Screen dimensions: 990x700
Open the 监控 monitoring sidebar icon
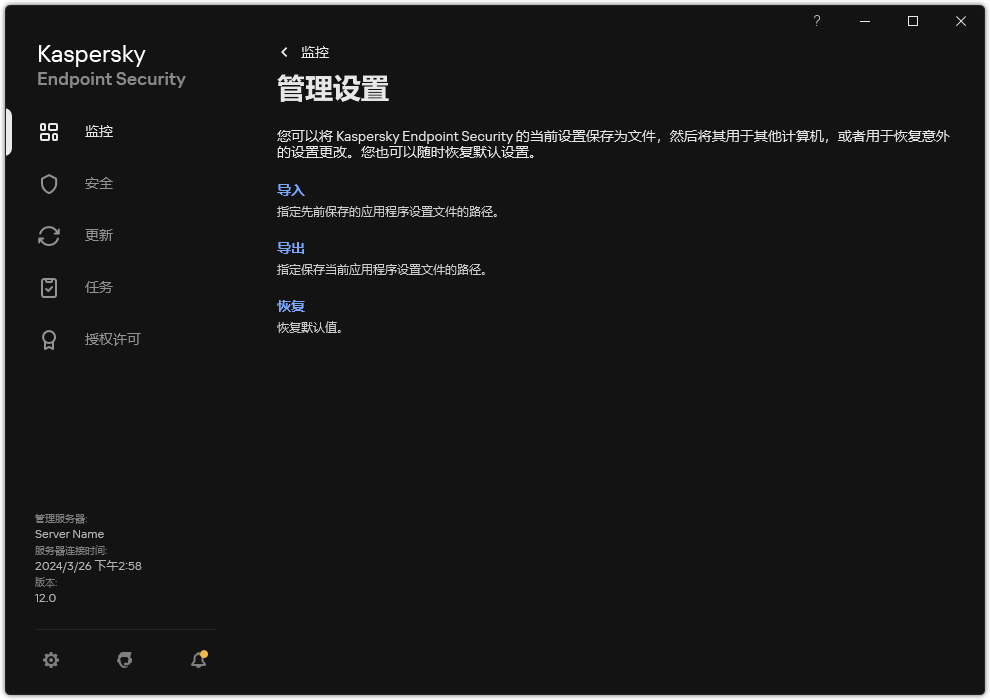pyautogui.click(x=49, y=131)
